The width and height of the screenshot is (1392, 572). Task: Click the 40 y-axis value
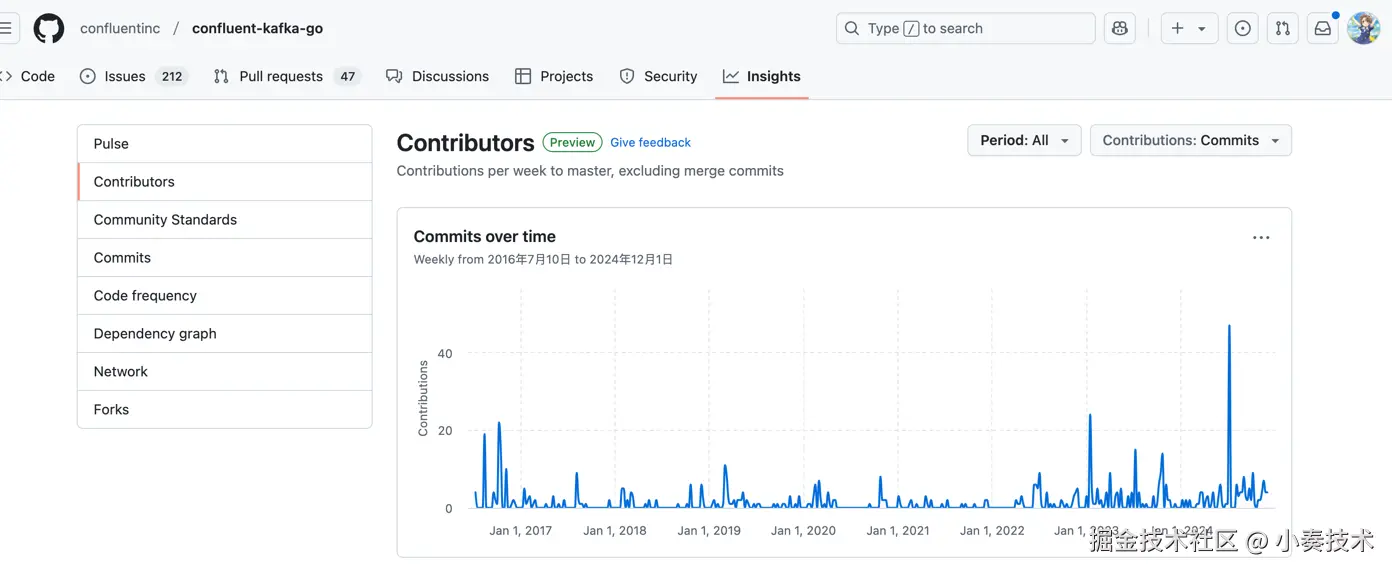[445, 354]
